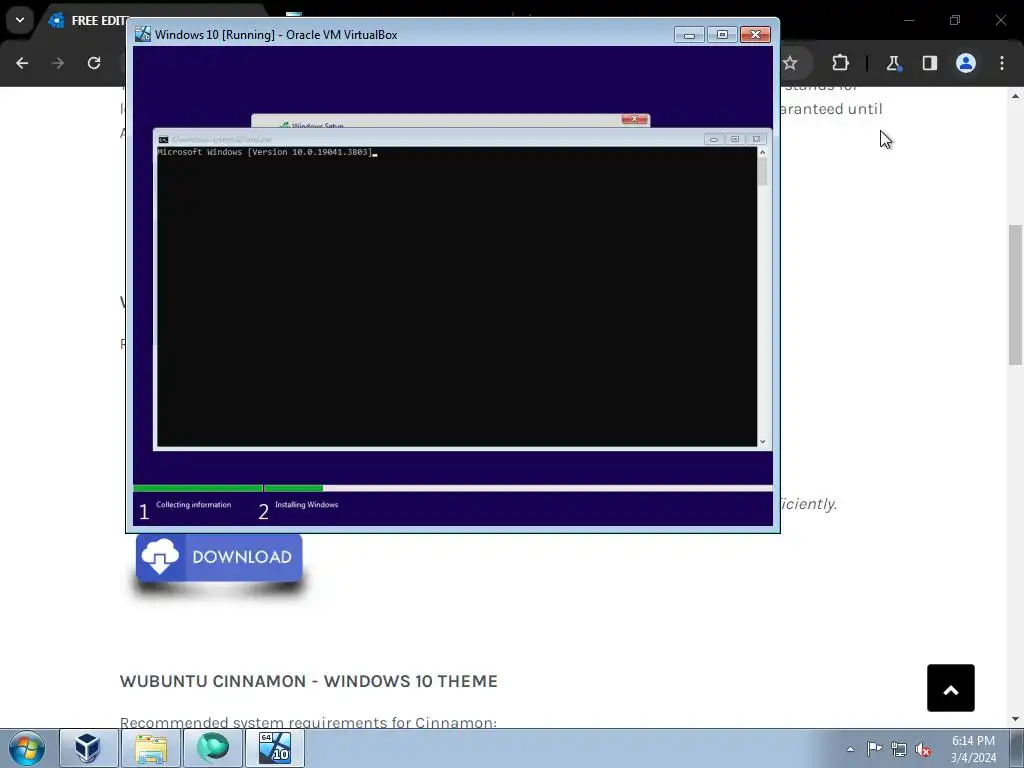Open the Chrome tab search dropdown
This screenshot has width=1024, height=768.
pyautogui.click(x=20, y=20)
